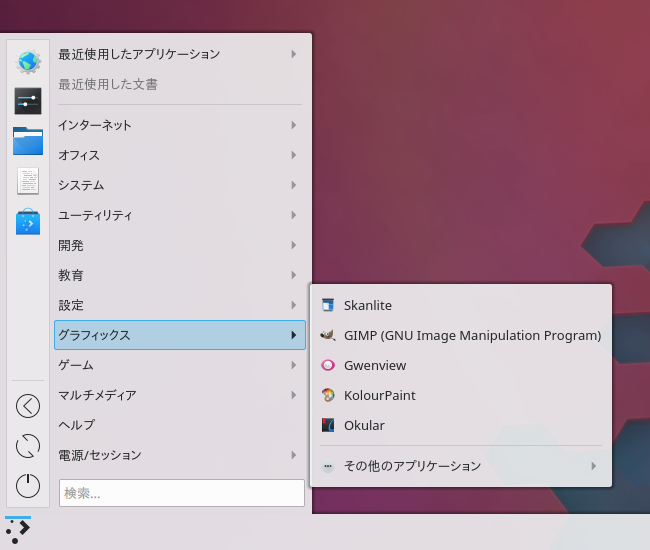Open the 電源/セッション menu
650x550 pixels.
click(x=180, y=455)
